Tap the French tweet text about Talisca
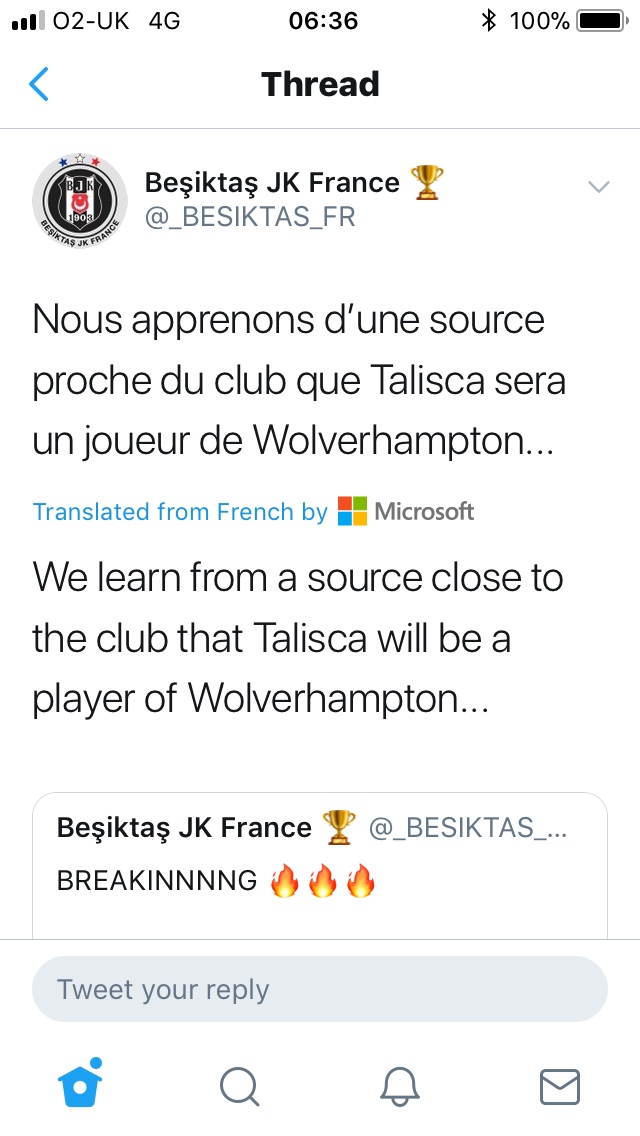Image resolution: width=640 pixels, height=1136 pixels. 299,380
